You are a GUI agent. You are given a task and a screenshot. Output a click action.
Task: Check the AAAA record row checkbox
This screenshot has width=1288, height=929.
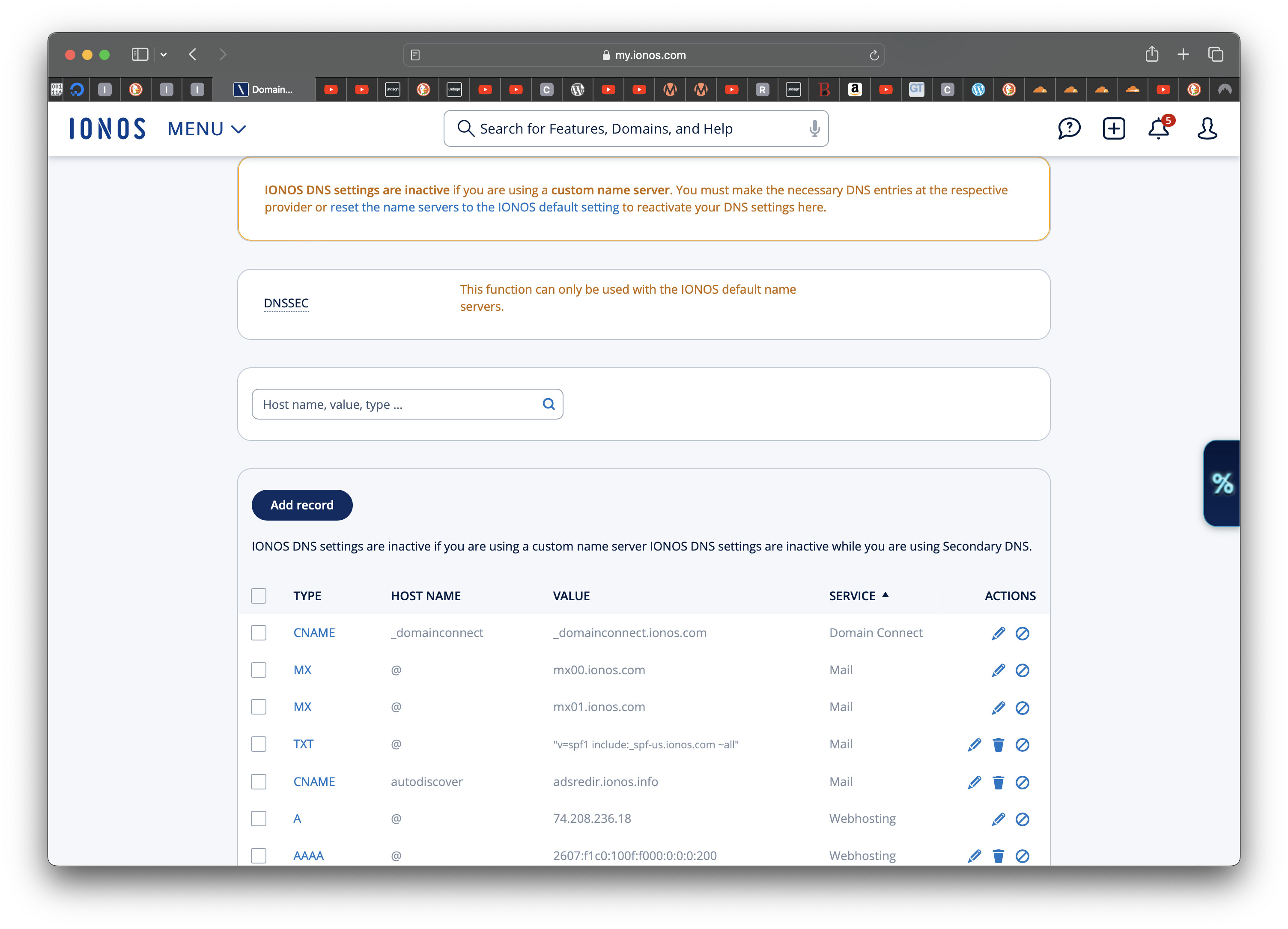258,855
